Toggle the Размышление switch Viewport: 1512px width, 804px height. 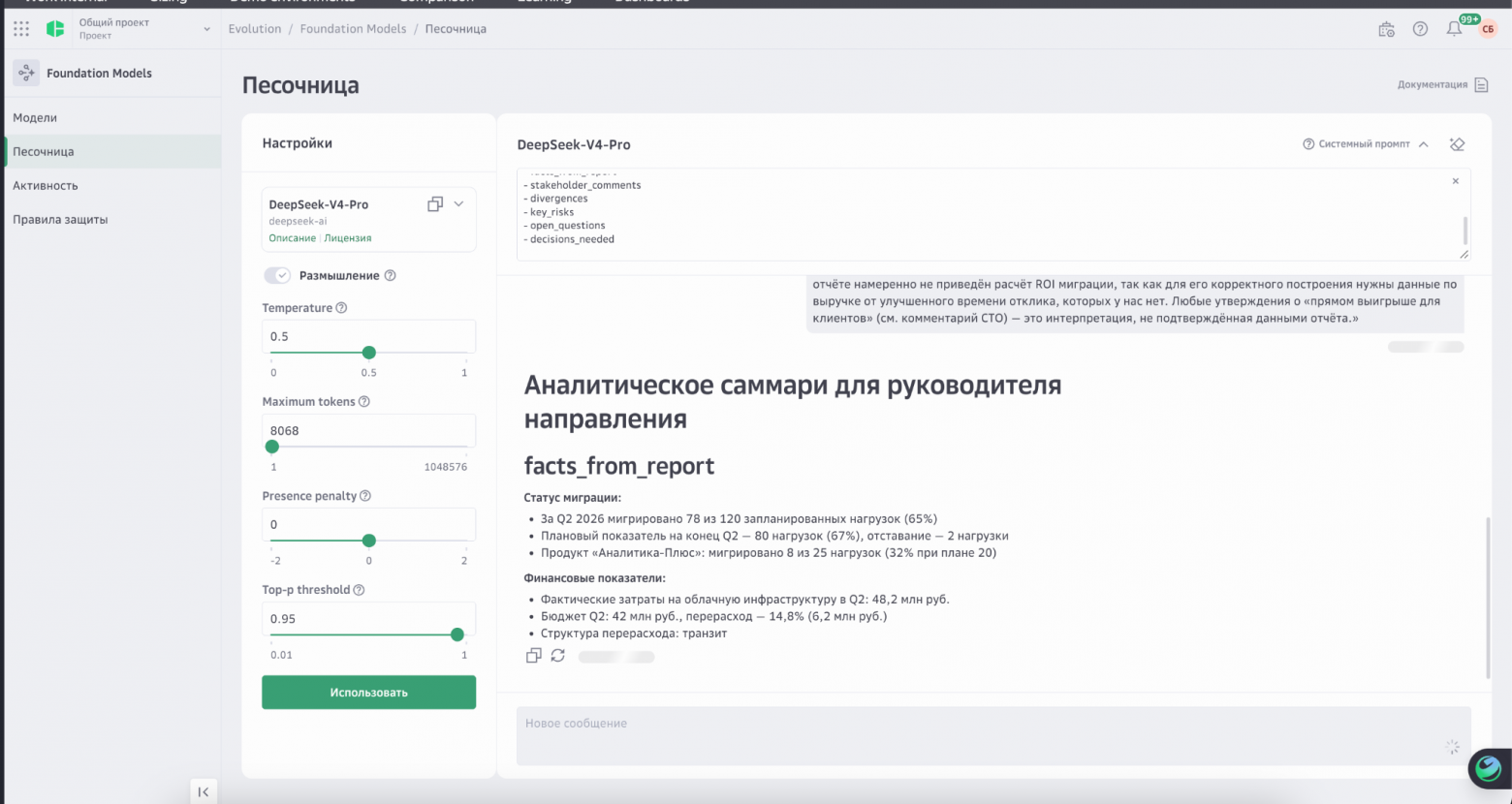(277, 275)
